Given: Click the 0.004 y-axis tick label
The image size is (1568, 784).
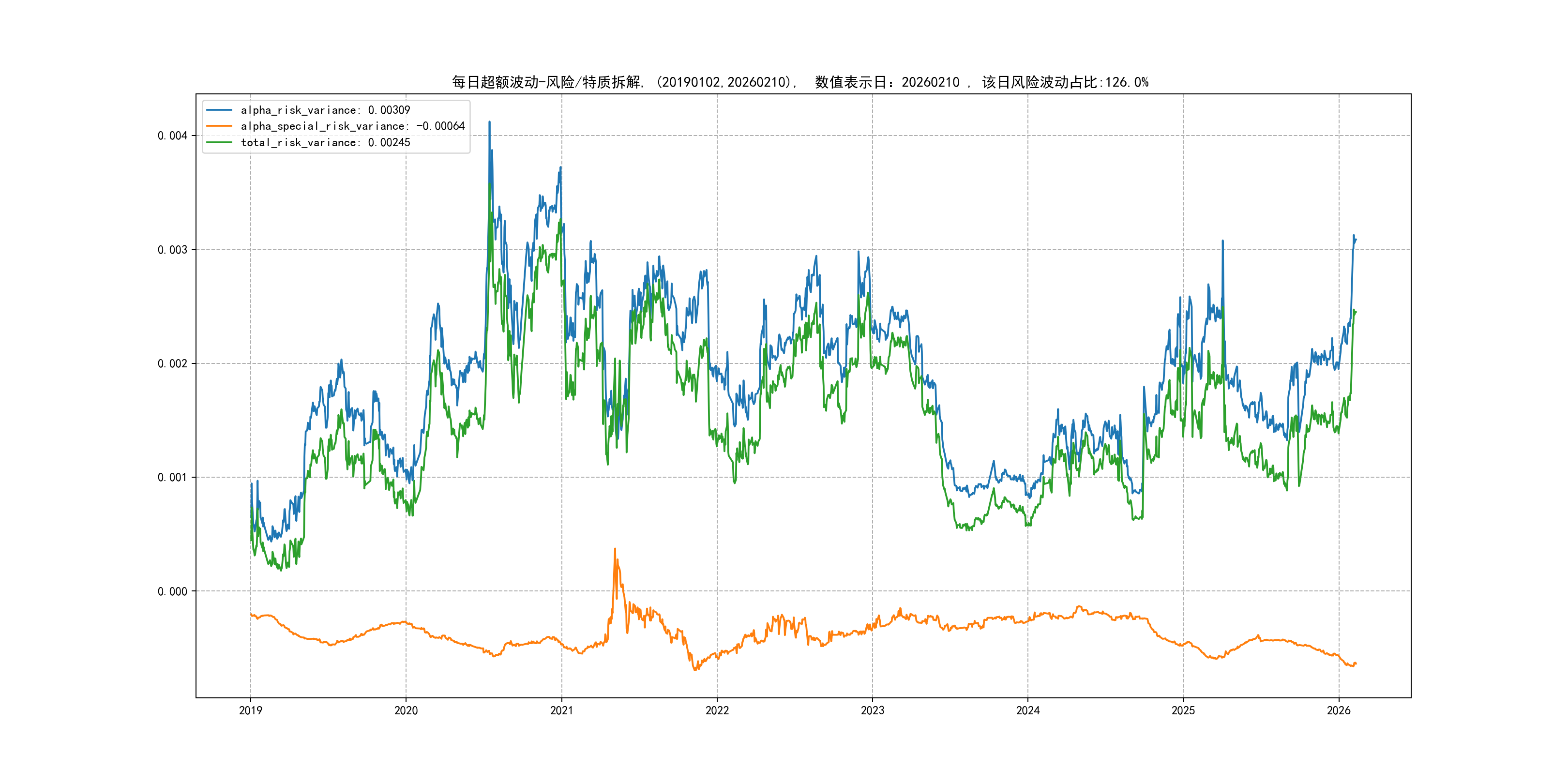Looking at the screenshot, I should click(x=172, y=136).
